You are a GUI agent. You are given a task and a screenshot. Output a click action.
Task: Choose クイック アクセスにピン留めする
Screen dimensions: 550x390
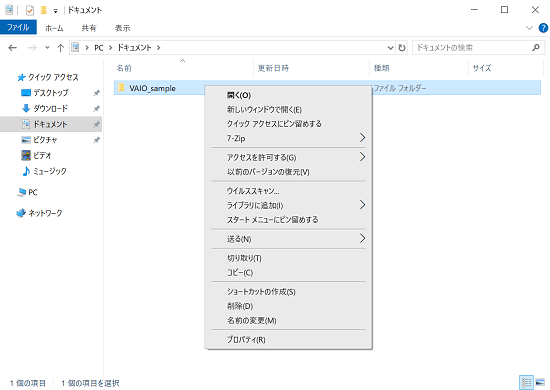tap(288, 124)
